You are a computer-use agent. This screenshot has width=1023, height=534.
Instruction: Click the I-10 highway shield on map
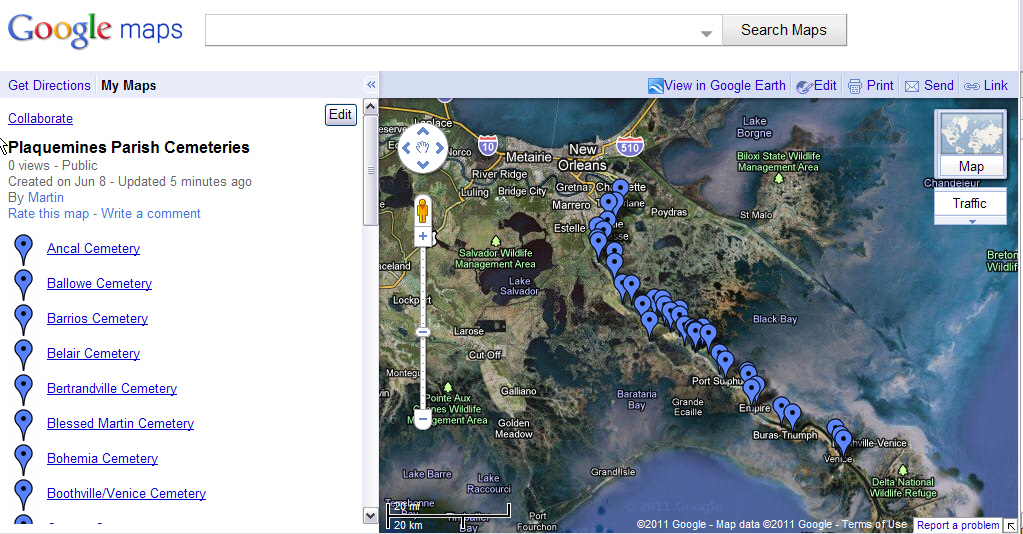[488, 145]
